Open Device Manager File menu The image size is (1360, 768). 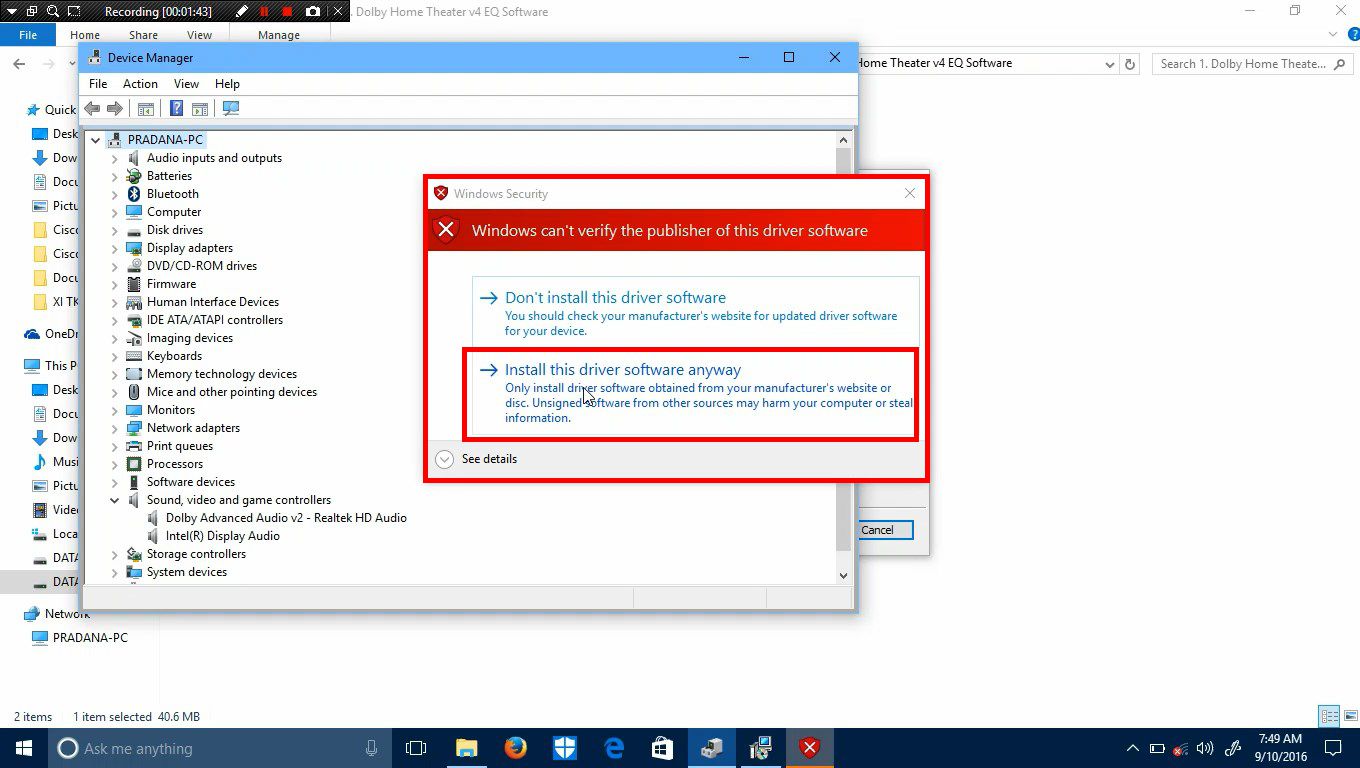click(97, 84)
